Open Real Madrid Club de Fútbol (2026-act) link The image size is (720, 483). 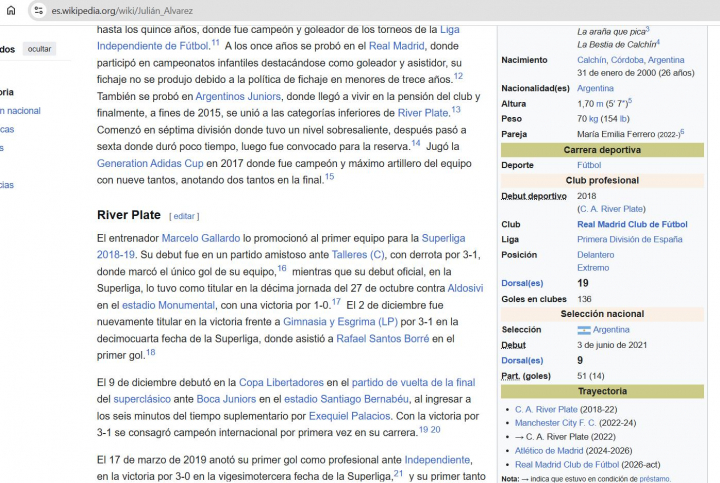pyautogui.click(x=567, y=465)
